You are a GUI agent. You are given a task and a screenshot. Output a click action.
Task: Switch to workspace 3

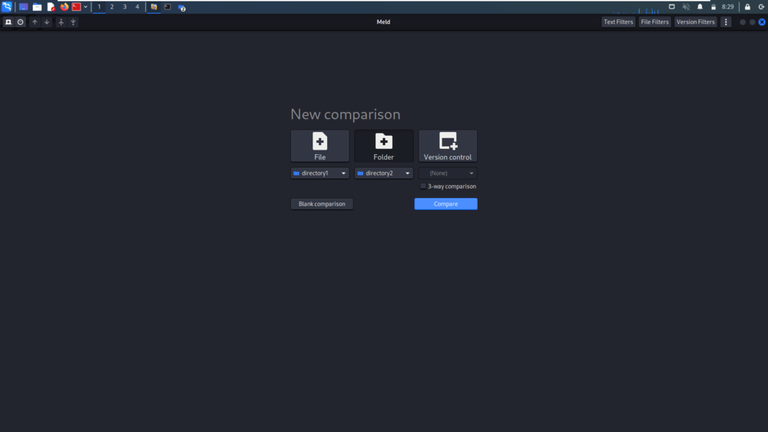(124, 7)
